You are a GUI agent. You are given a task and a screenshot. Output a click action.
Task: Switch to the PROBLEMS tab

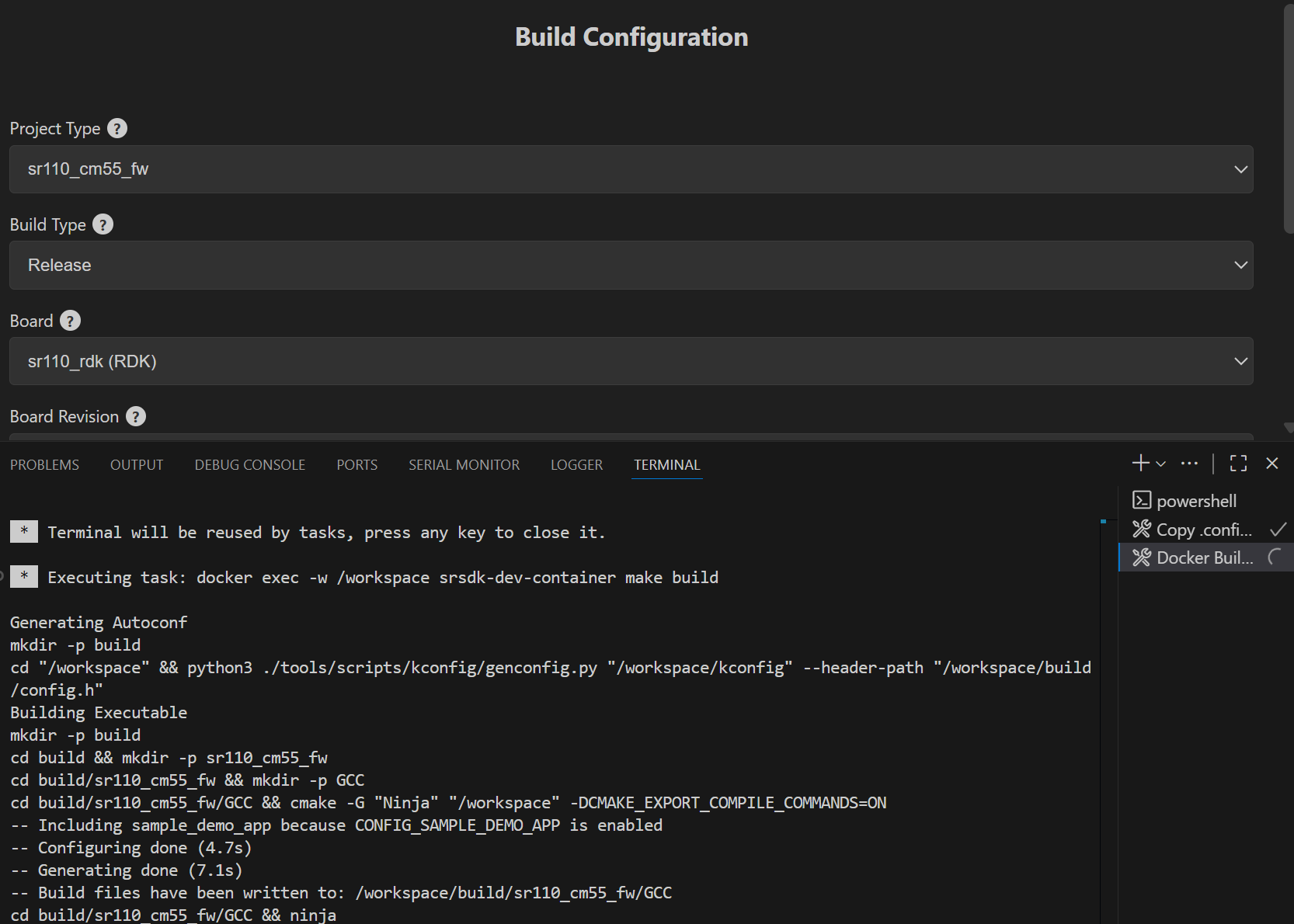pos(44,465)
